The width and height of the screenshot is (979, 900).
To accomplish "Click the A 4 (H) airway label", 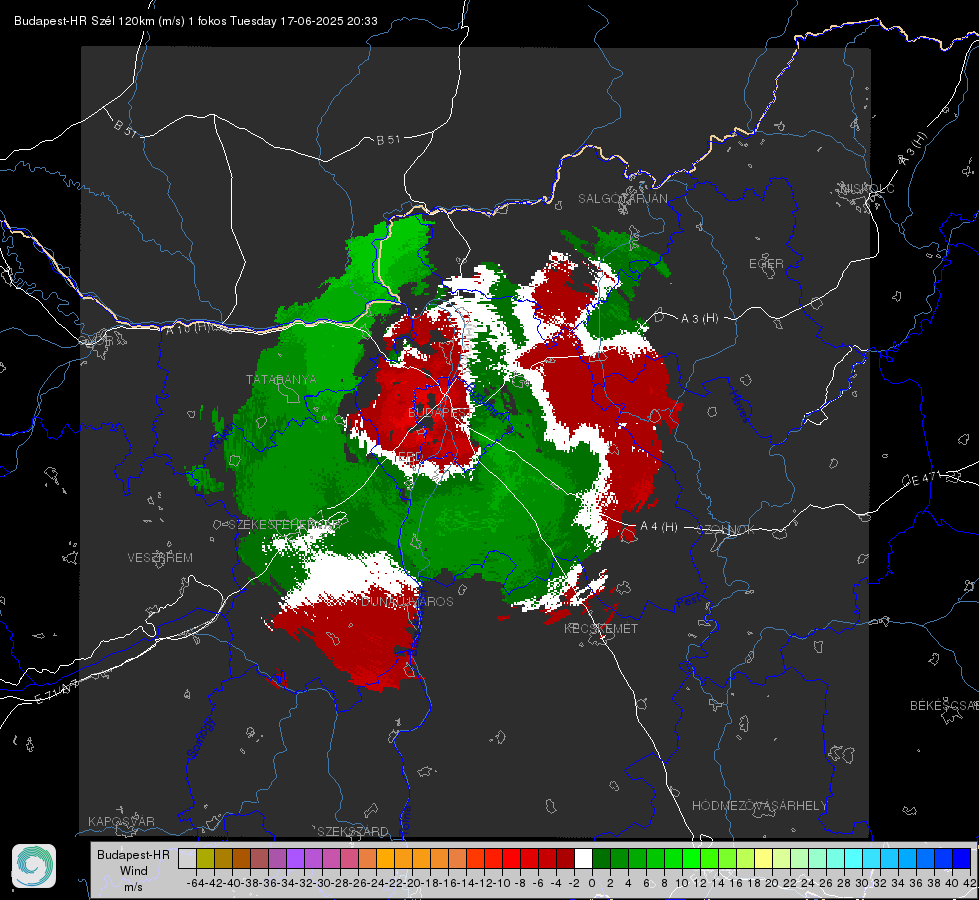I will coord(659,527).
